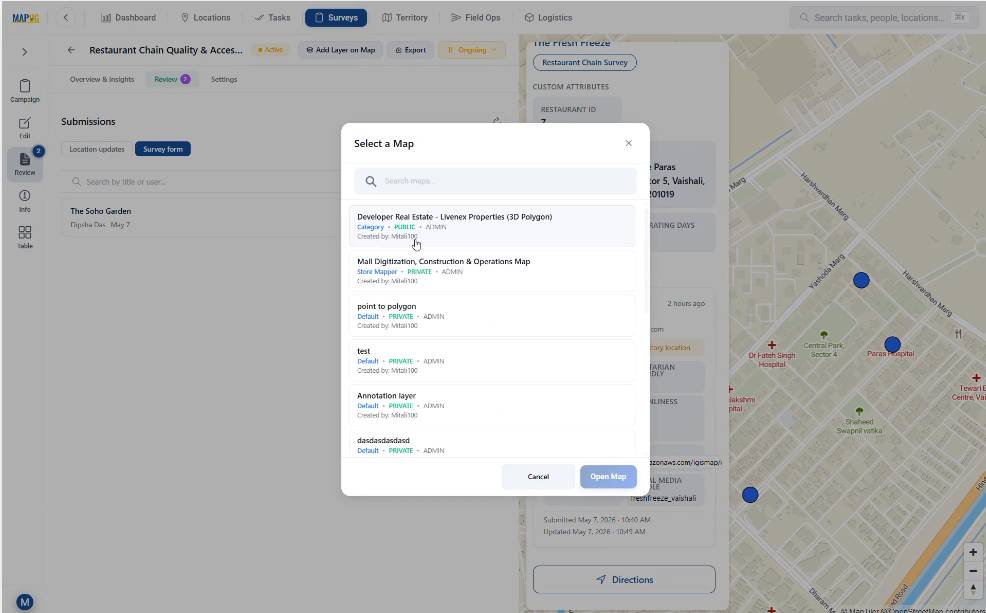Close the Select a Map dialog
Image resolution: width=986 pixels, height=613 pixels.
[628, 143]
